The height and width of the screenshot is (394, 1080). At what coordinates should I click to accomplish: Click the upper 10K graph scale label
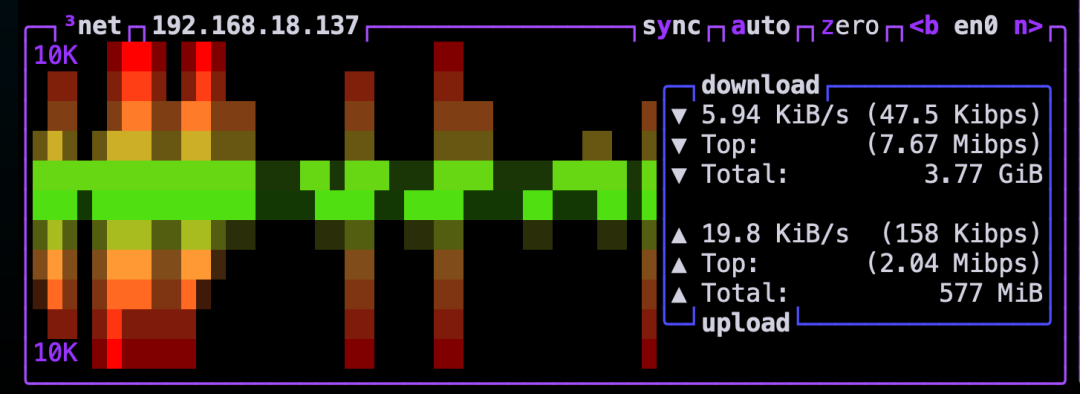pos(56,56)
